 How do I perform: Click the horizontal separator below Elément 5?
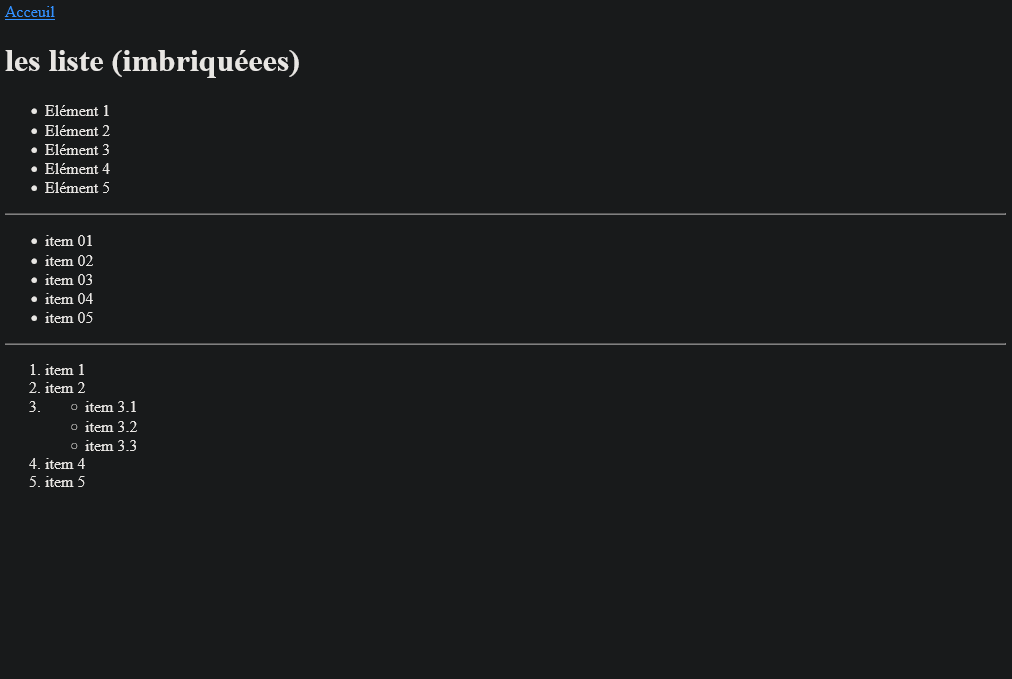point(505,214)
